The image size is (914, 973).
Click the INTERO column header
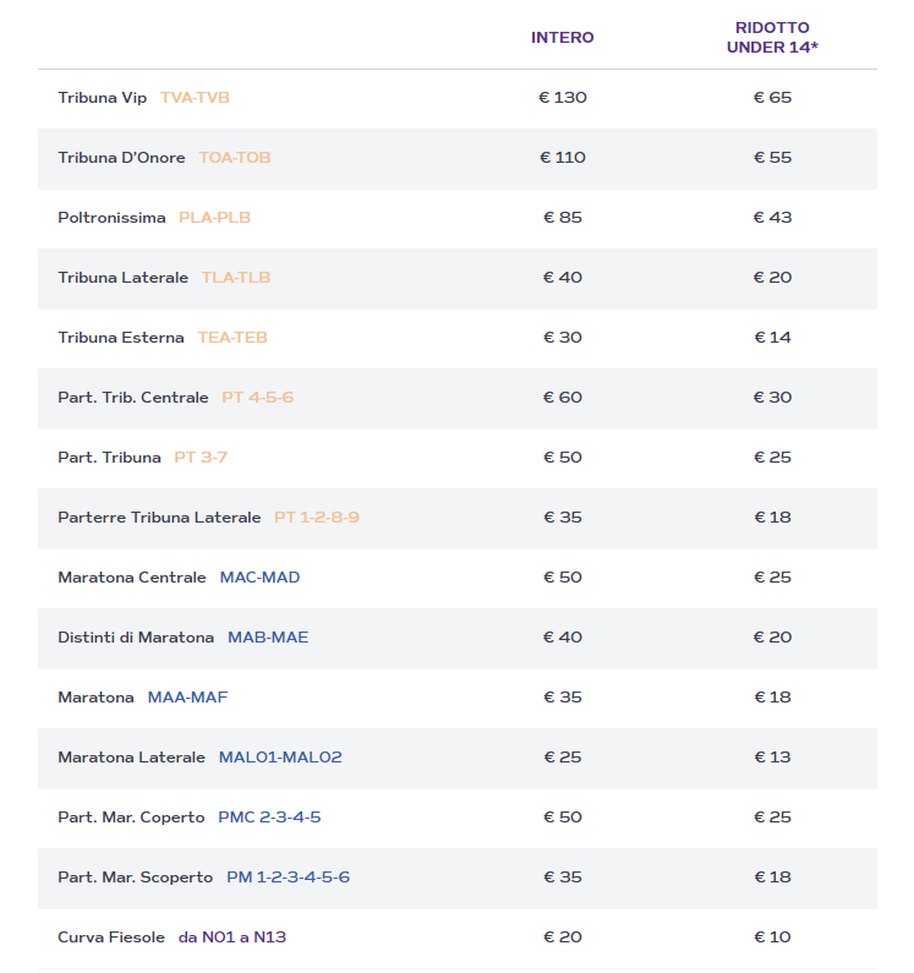tap(562, 38)
